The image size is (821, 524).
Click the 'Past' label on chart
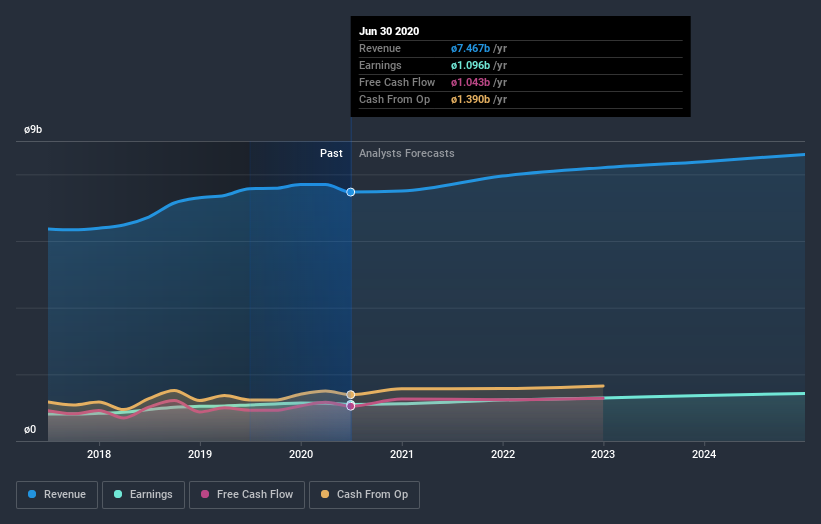point(331,153)
